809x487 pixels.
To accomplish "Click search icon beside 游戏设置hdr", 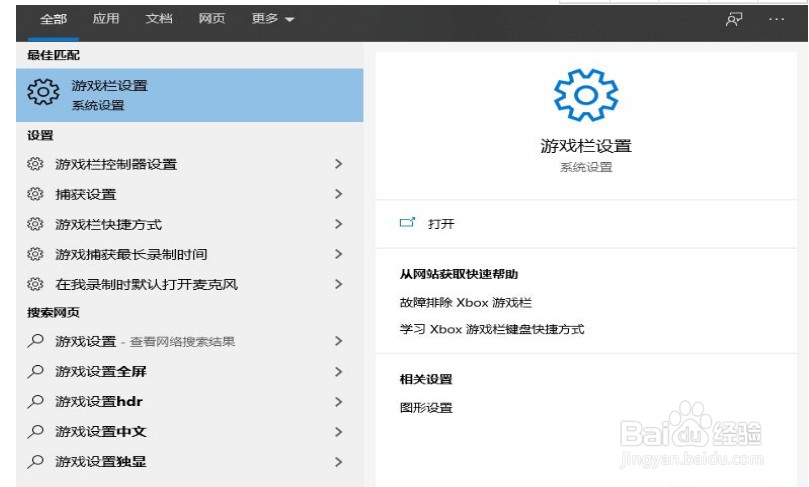I will 35,401.
